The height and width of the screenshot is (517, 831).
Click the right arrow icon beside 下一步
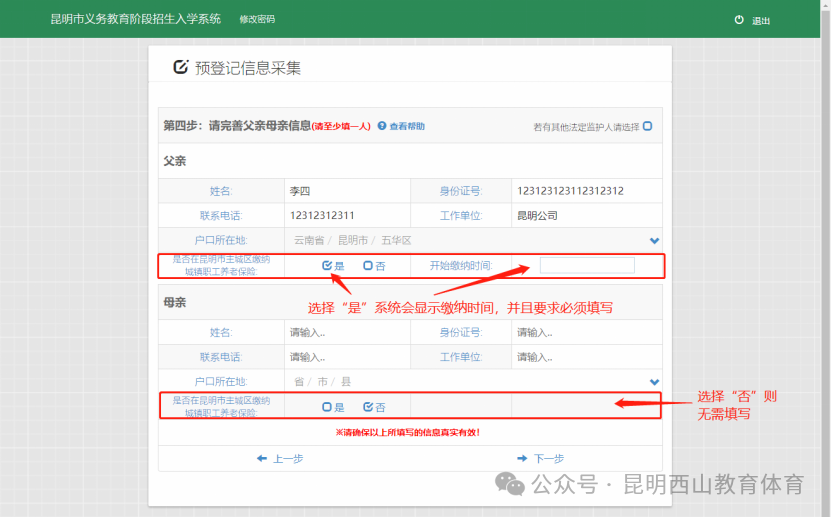click(522, 458)
